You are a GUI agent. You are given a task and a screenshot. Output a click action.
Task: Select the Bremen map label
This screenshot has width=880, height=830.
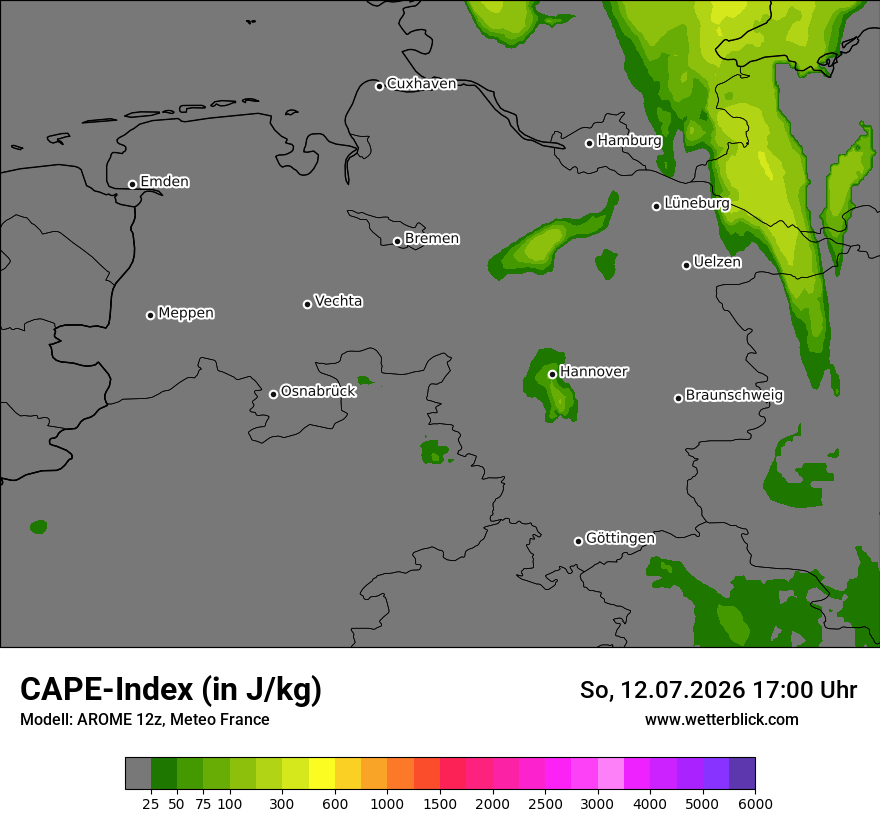click(432, 239)
